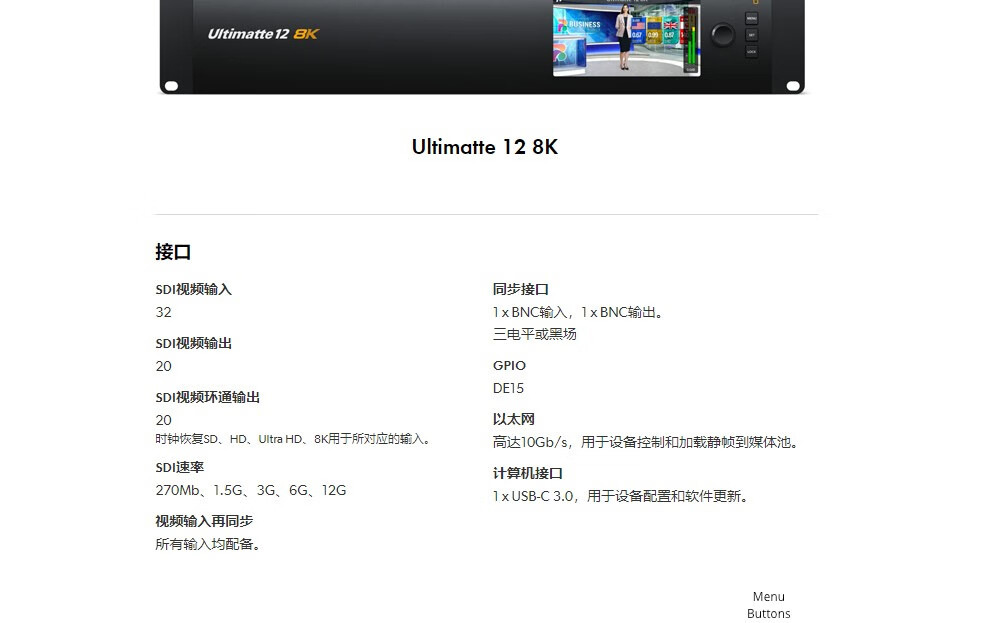Click the value 32 under SDI视频输入
Viewport: 990px width, 623px height.
click(164, 312)
